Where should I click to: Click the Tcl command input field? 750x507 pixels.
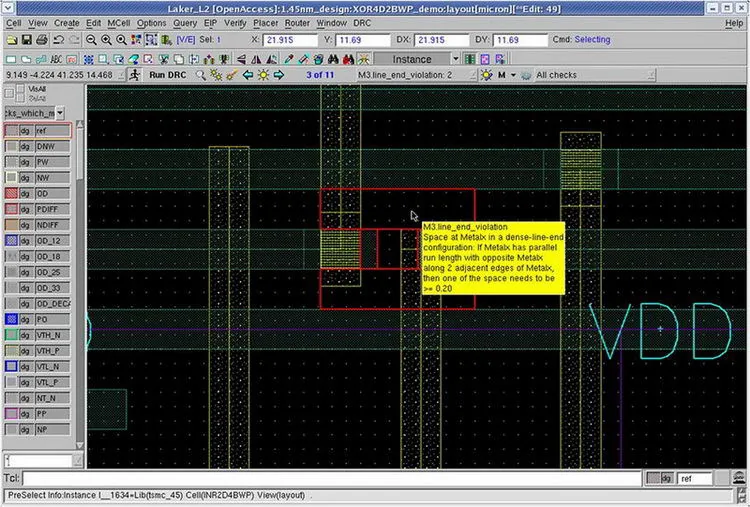[331, 478]
